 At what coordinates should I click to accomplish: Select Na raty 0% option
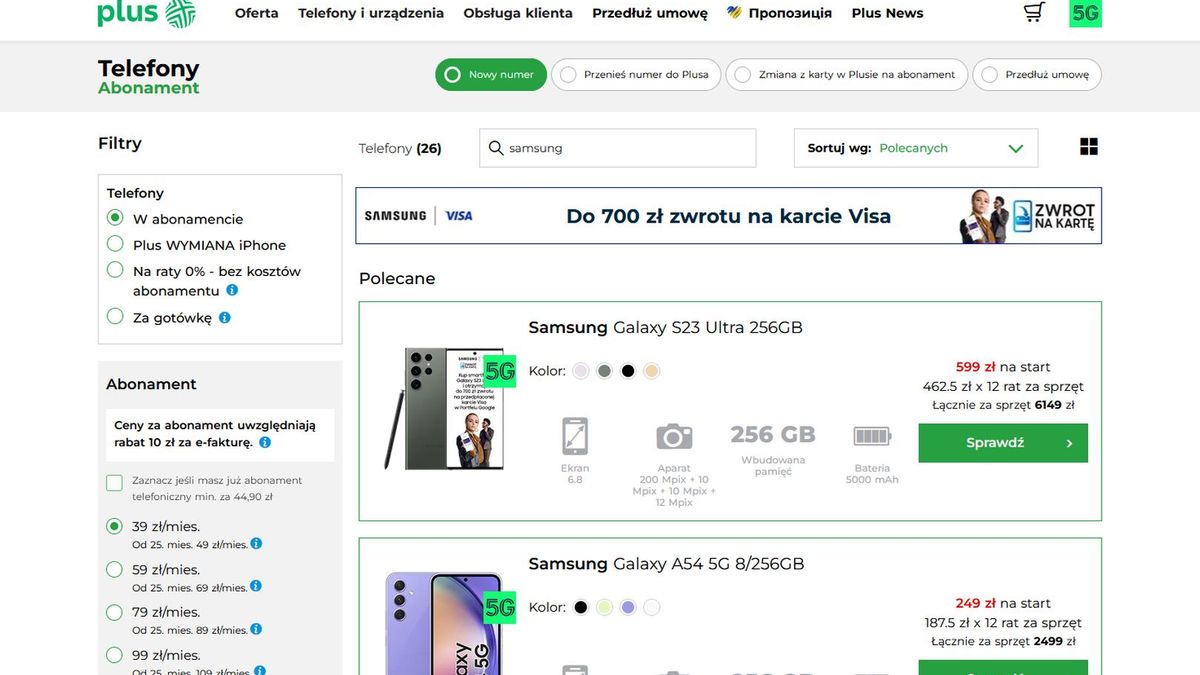115,270
